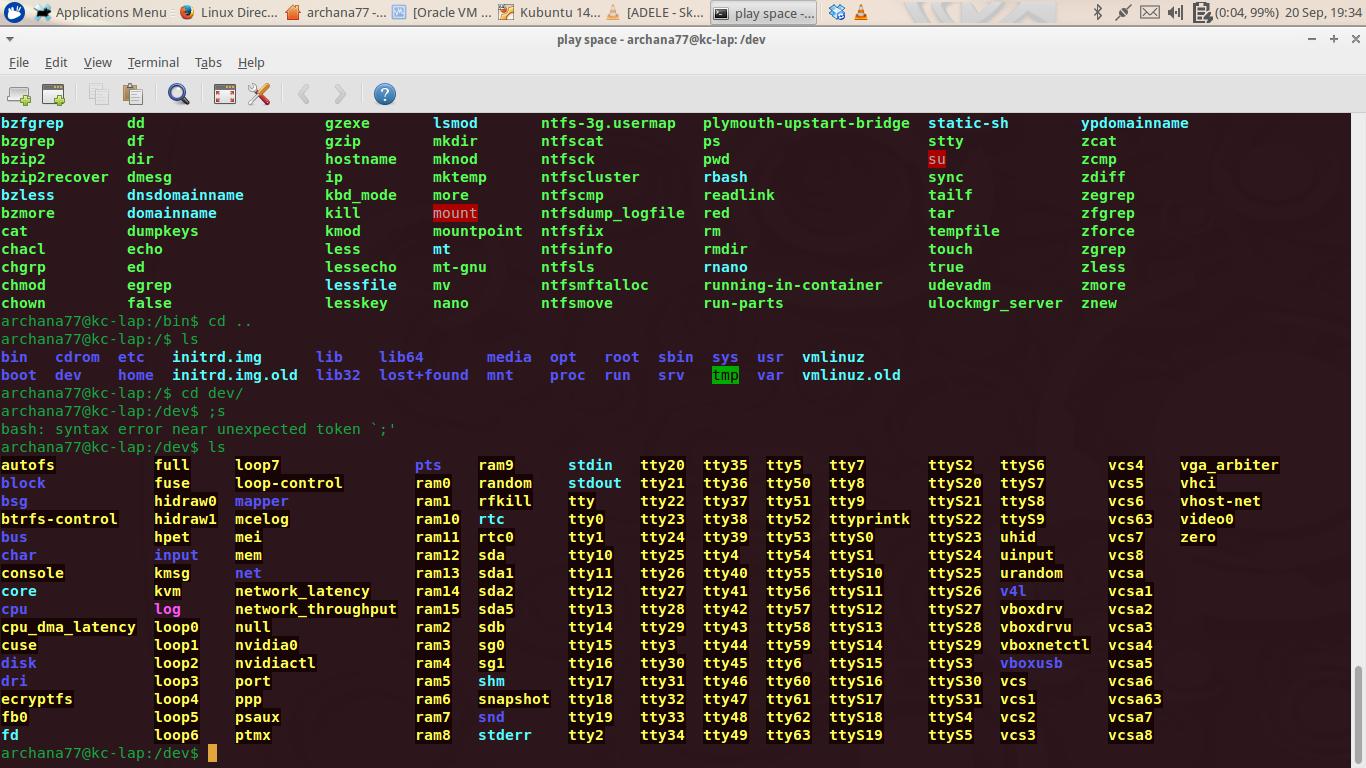Open the Bluetooth tray icon
The image size is (1366, 768).
[x=1098, y=13]
